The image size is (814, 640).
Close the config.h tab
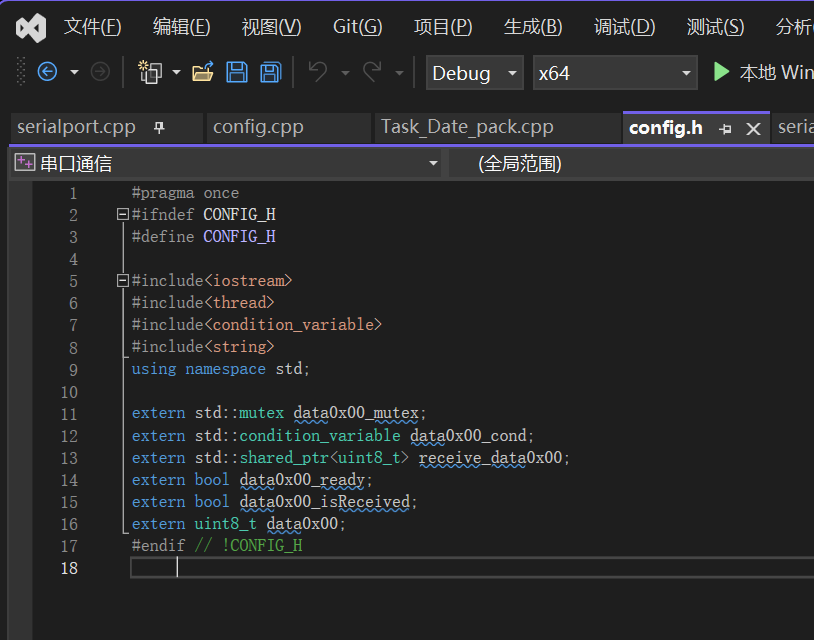[x=753, y=129]
